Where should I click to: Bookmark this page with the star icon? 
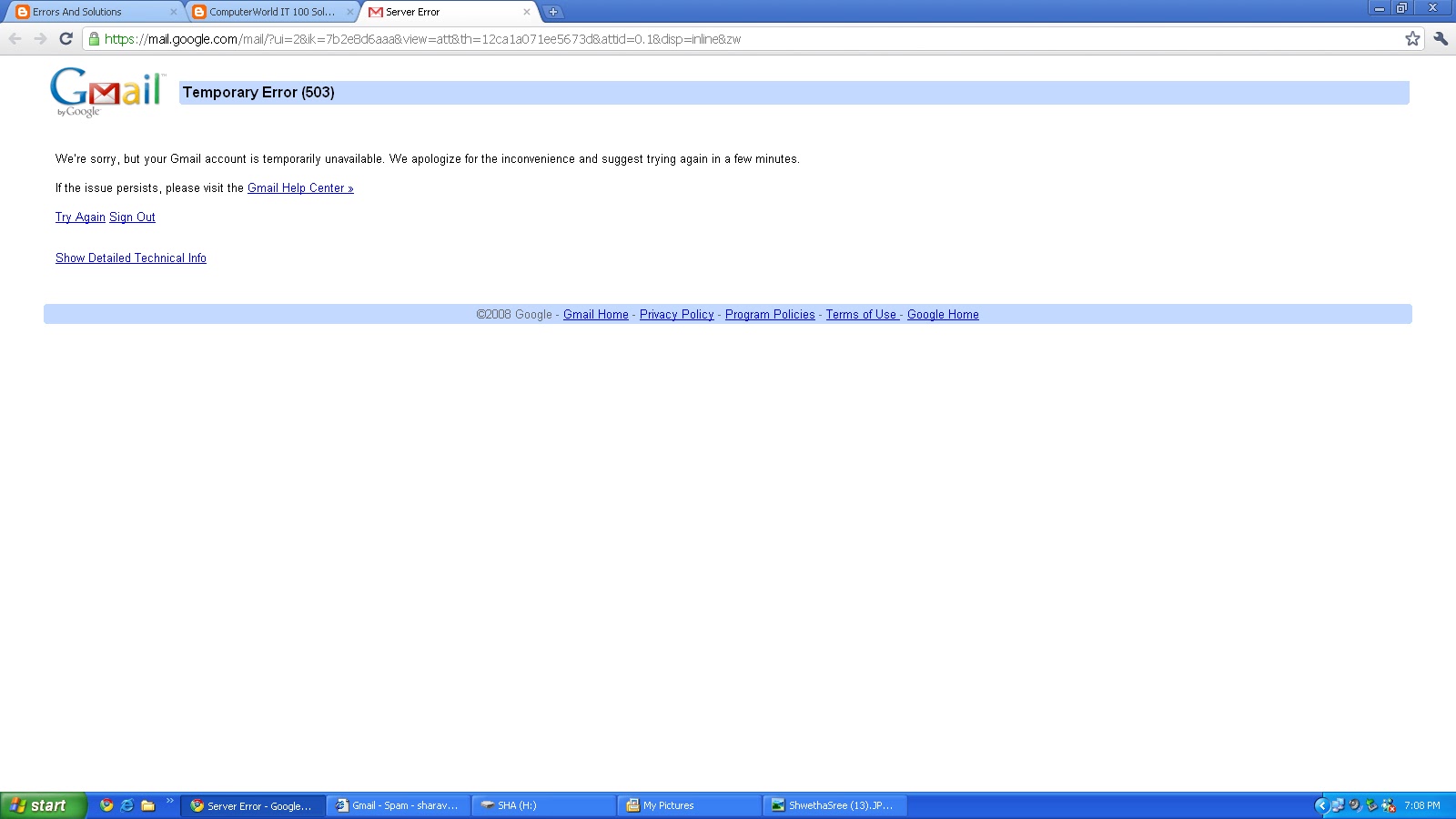(x=1412, y=39)
